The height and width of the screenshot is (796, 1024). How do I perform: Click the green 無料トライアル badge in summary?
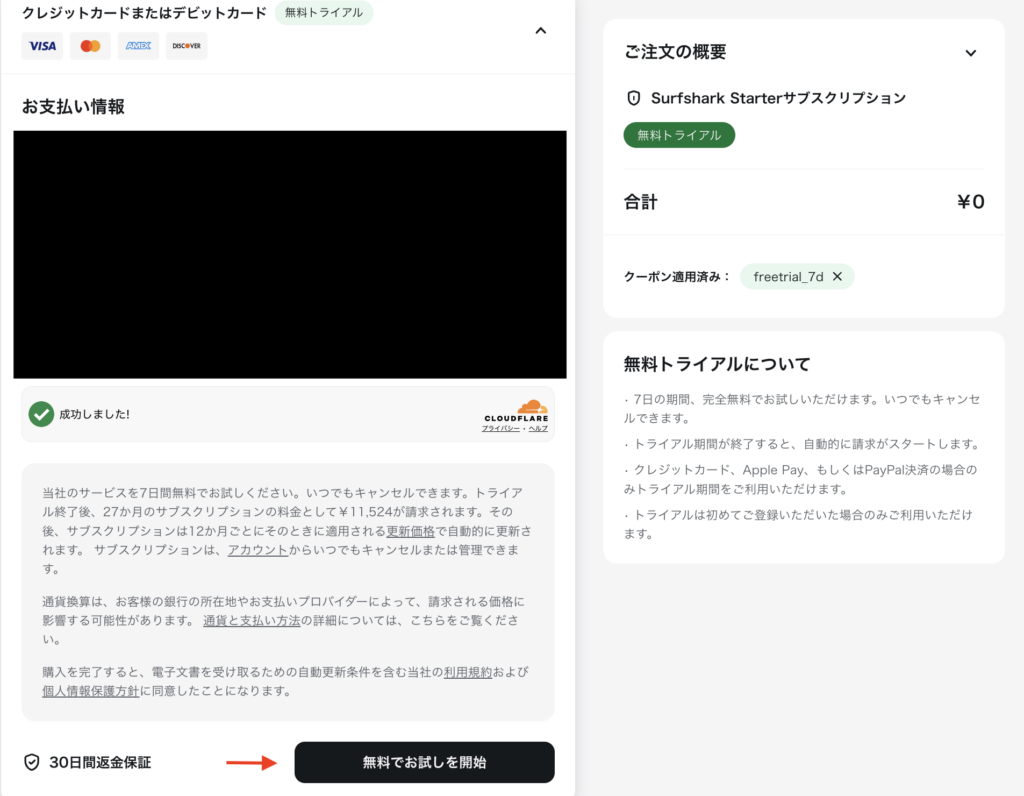tap(679, 135)
